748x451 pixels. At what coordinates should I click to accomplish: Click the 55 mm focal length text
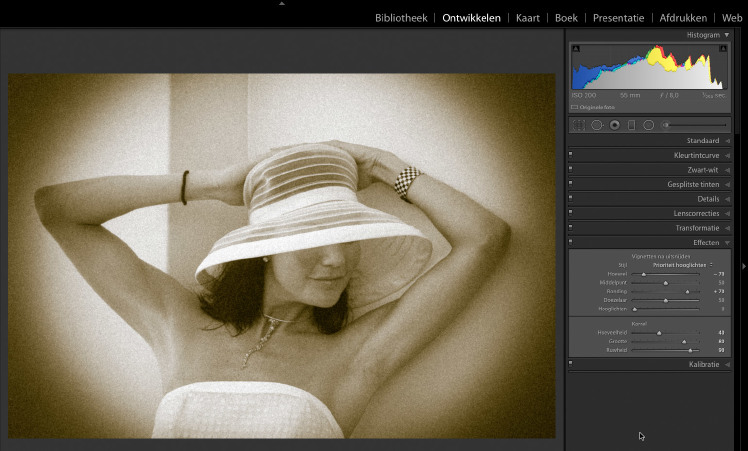(x=630, y=95)
